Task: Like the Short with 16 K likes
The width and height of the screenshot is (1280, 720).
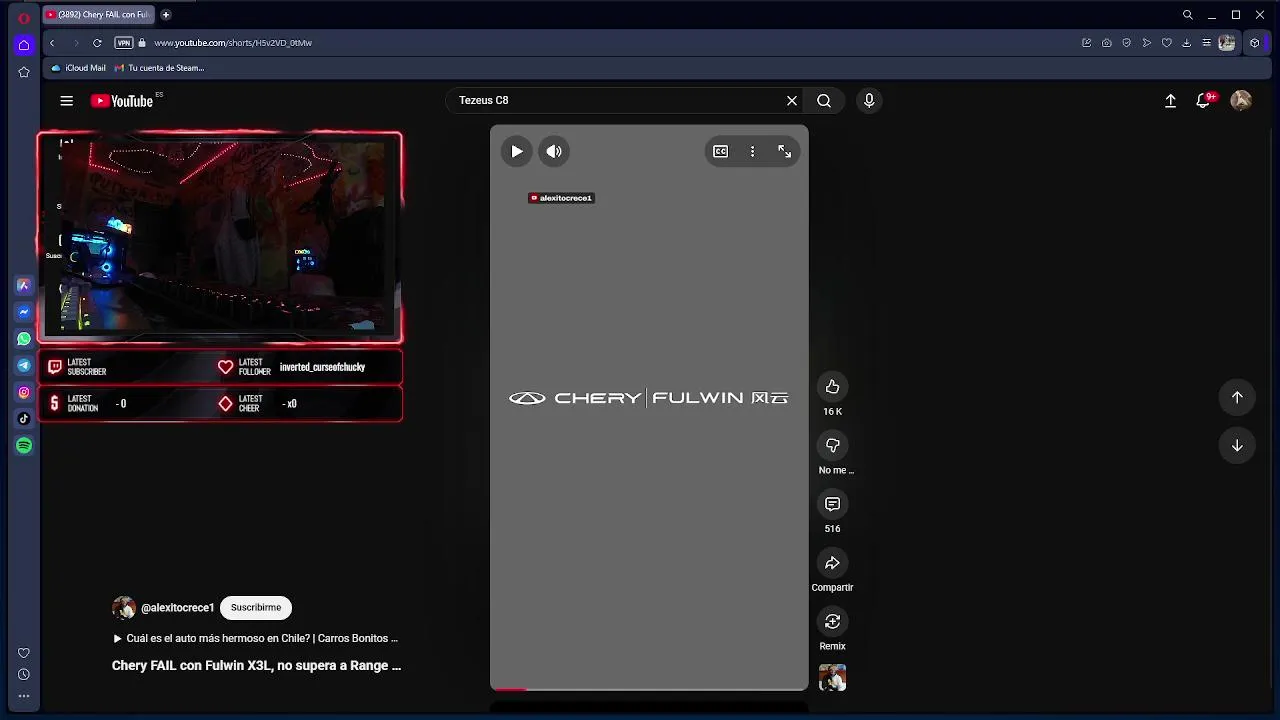Action: click(x=832, y=387)
